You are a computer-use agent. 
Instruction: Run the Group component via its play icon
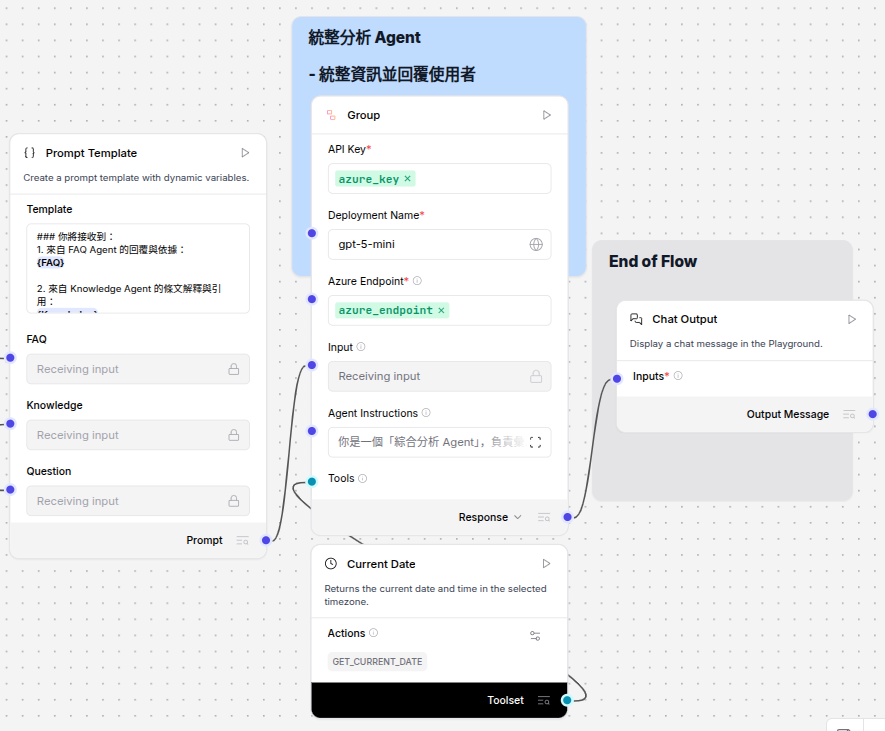[x=547, y=115]
